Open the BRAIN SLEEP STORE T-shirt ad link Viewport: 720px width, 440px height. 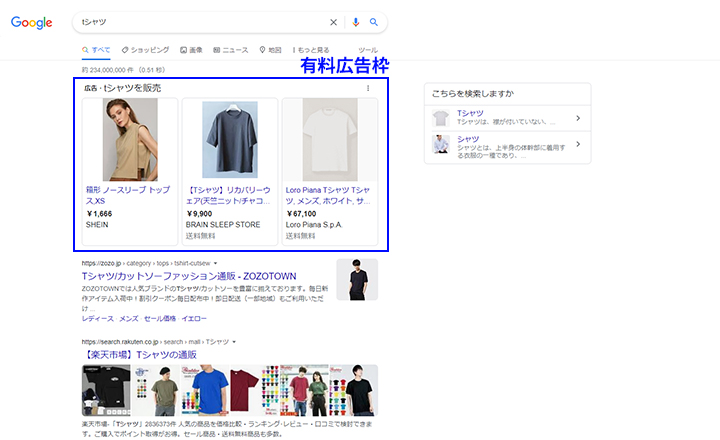(x=229, y=194)
